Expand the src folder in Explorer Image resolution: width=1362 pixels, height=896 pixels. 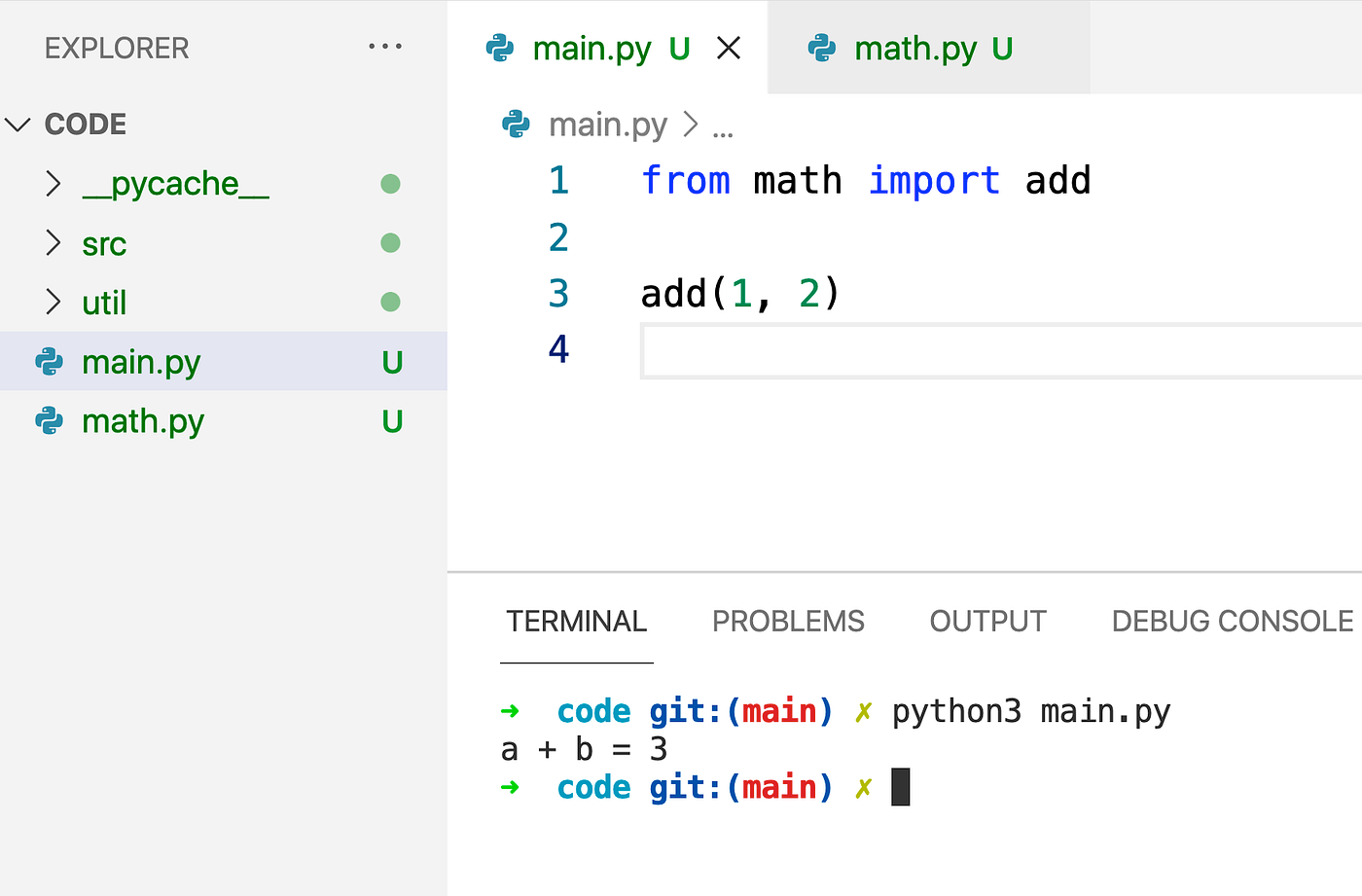[x=54, y=243]
